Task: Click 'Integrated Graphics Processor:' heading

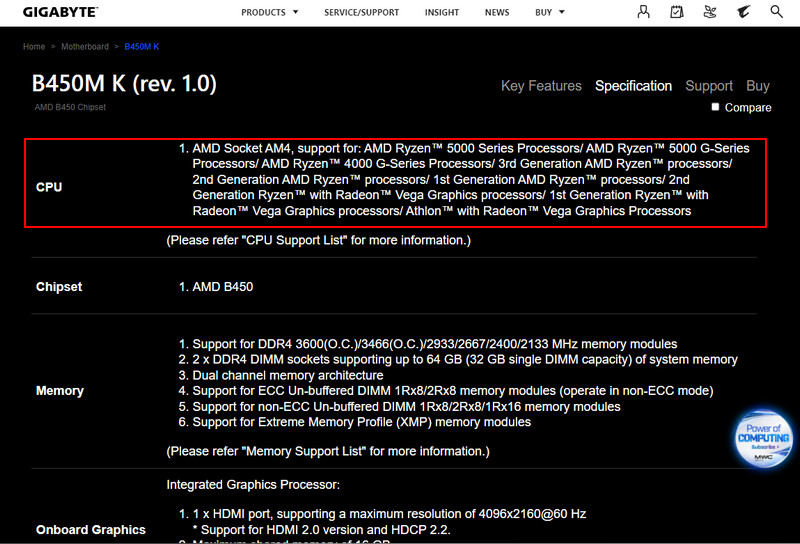Action: [x=253, y=485]
